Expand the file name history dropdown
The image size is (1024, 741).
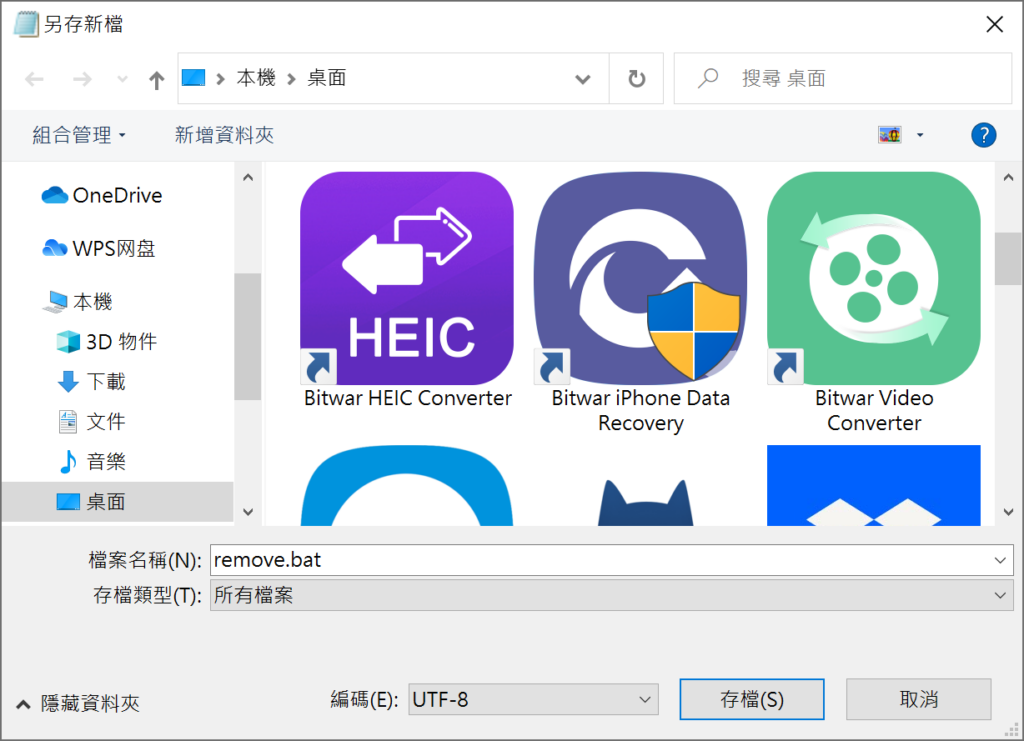(1000, 560)
